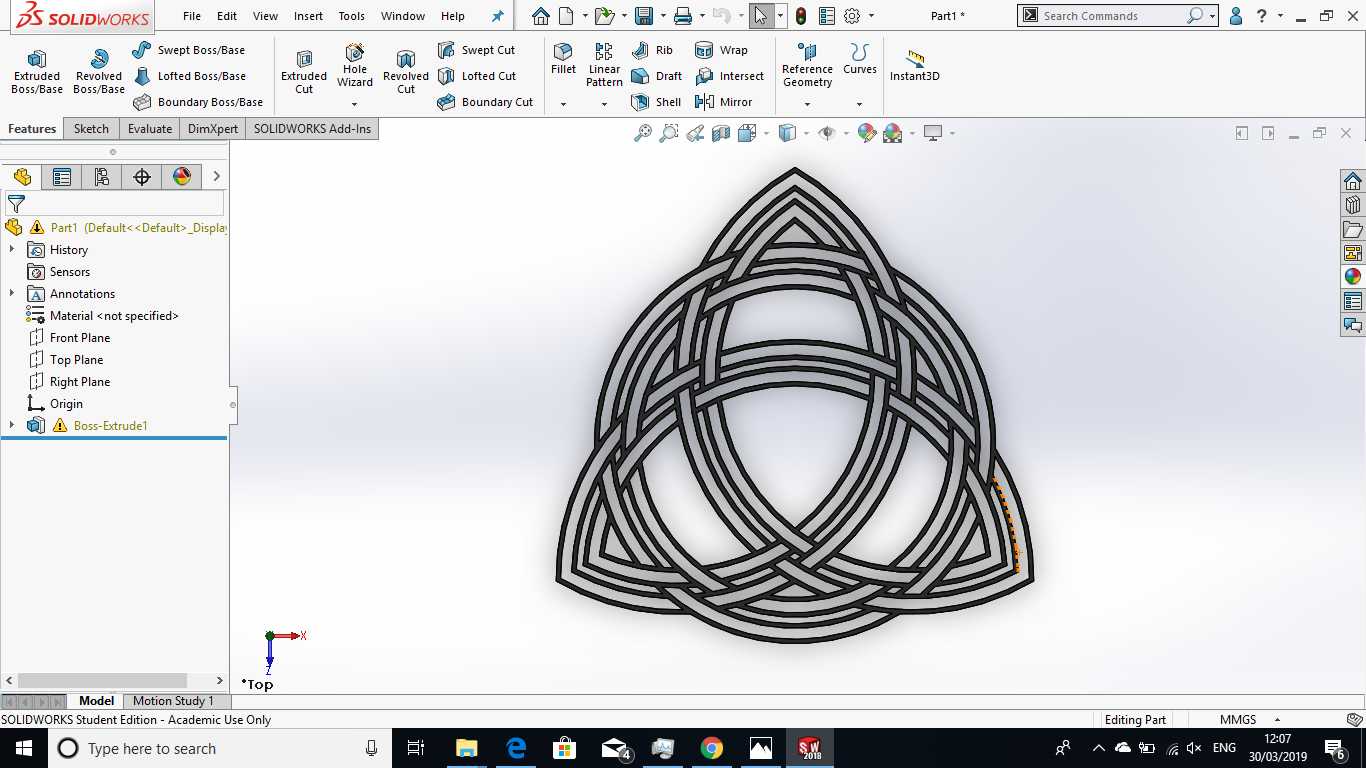Activate the Boundary Cut tool

coord(485,102)
